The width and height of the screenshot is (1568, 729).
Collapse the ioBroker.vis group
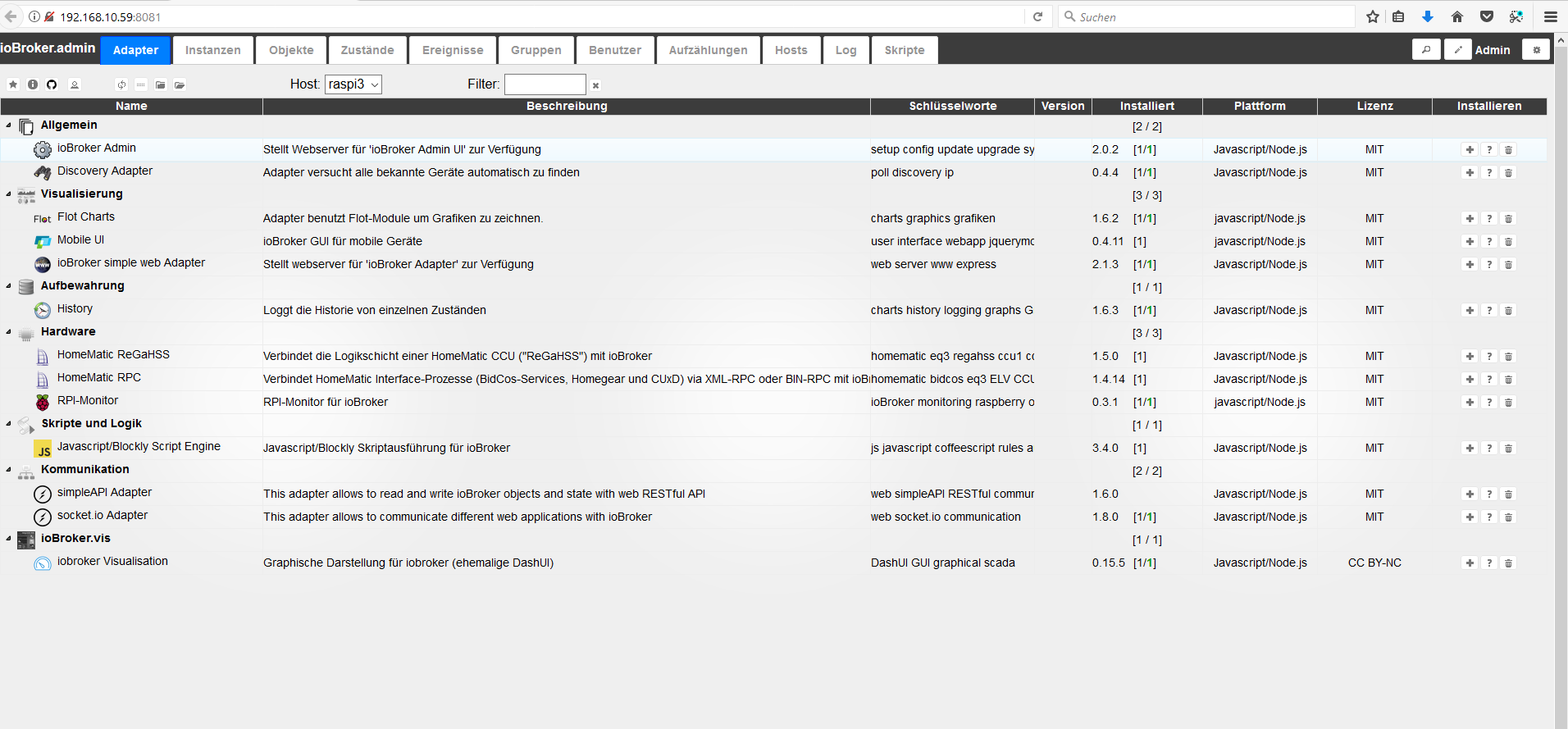[x=9, y=539]
